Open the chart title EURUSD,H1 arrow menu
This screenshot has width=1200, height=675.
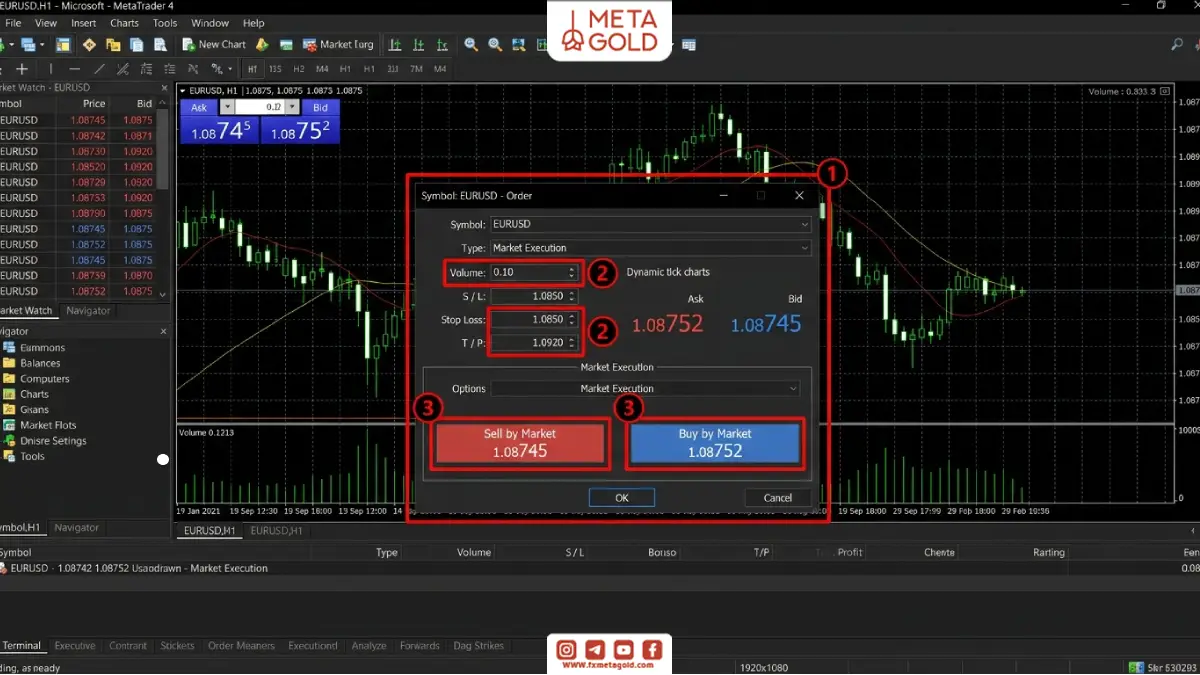[182, 91]
